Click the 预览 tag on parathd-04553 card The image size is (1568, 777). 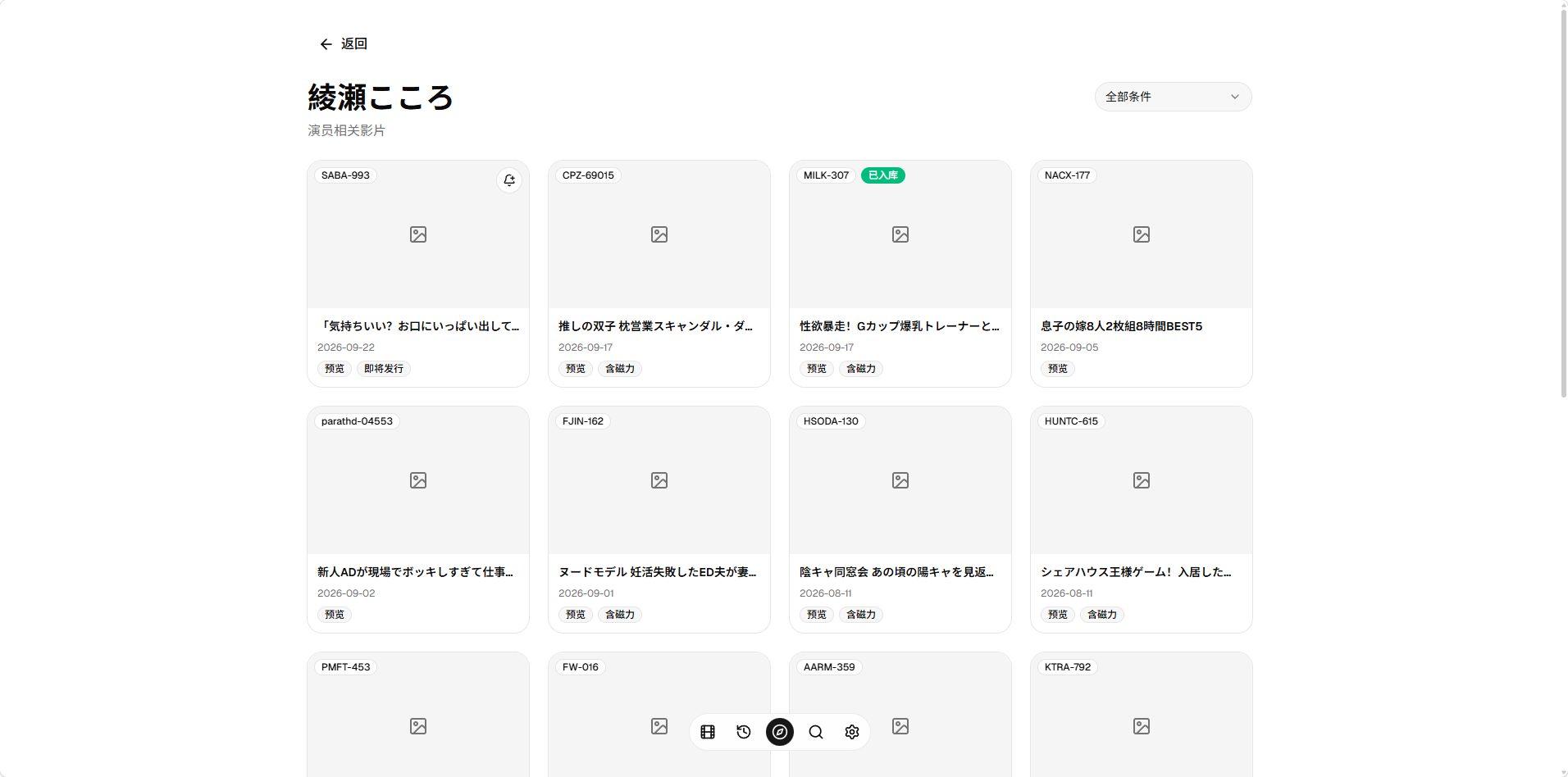point(335,615)
